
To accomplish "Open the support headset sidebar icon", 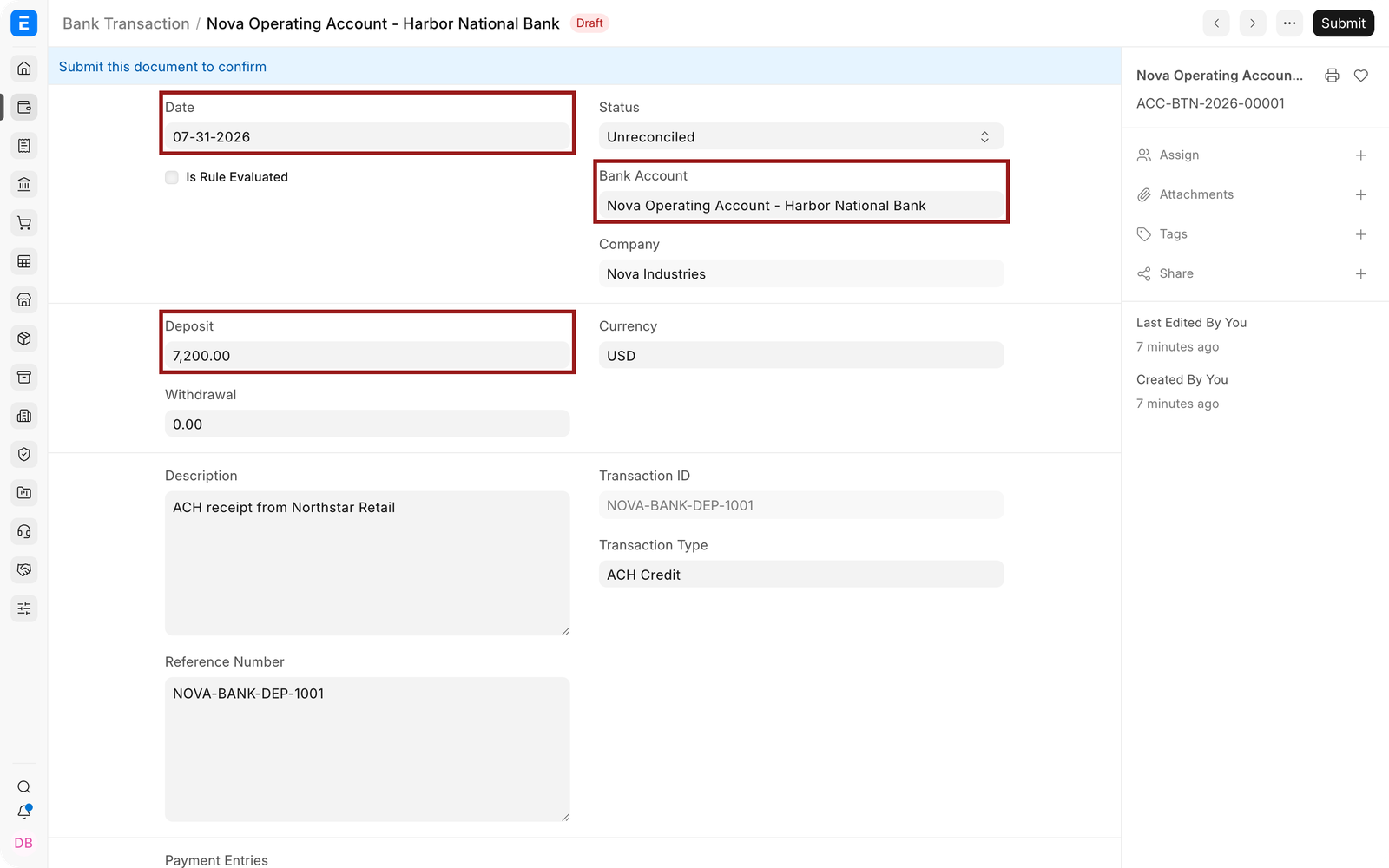I will coord(24,531).
